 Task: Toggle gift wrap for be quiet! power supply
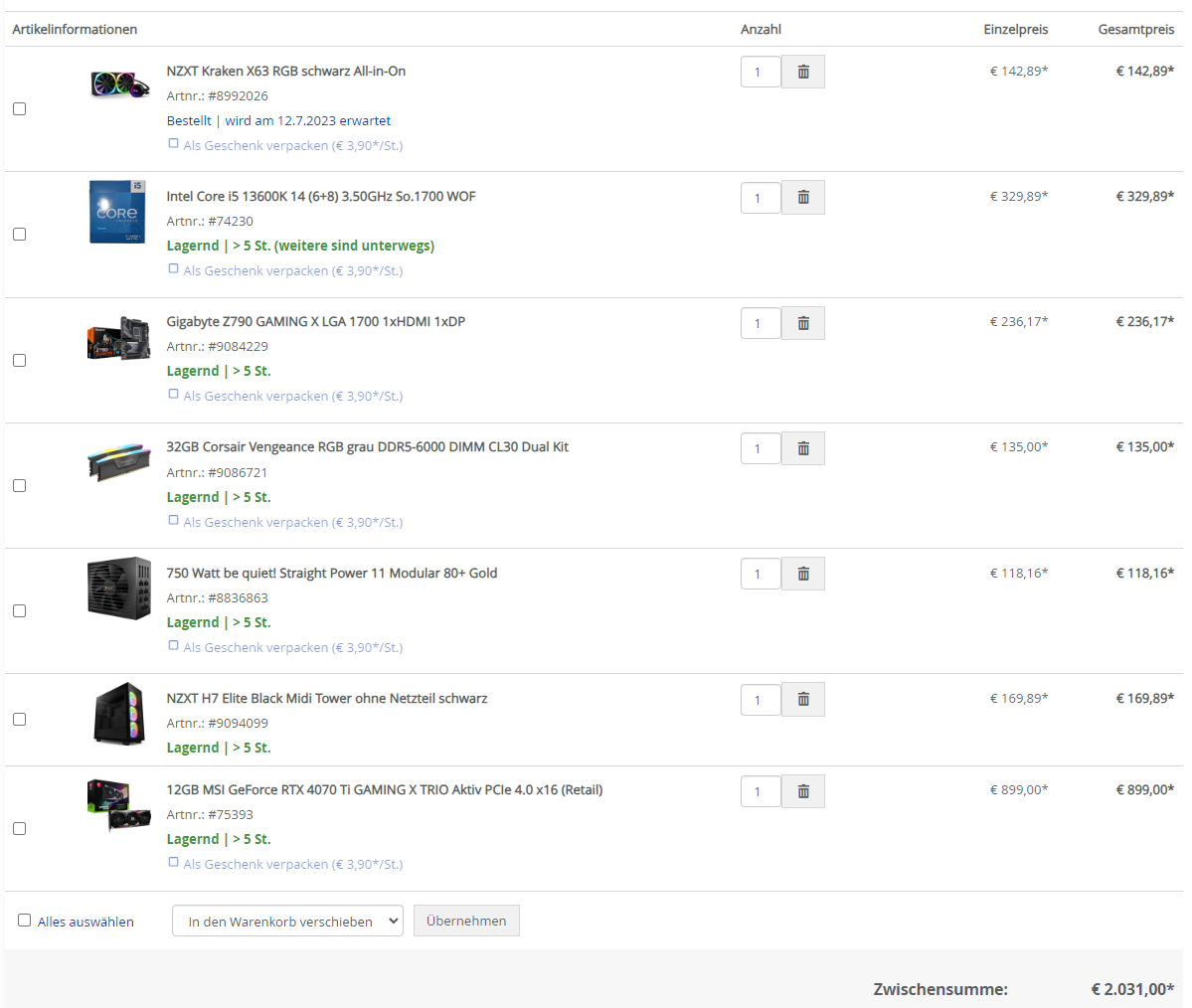[173, 646]
